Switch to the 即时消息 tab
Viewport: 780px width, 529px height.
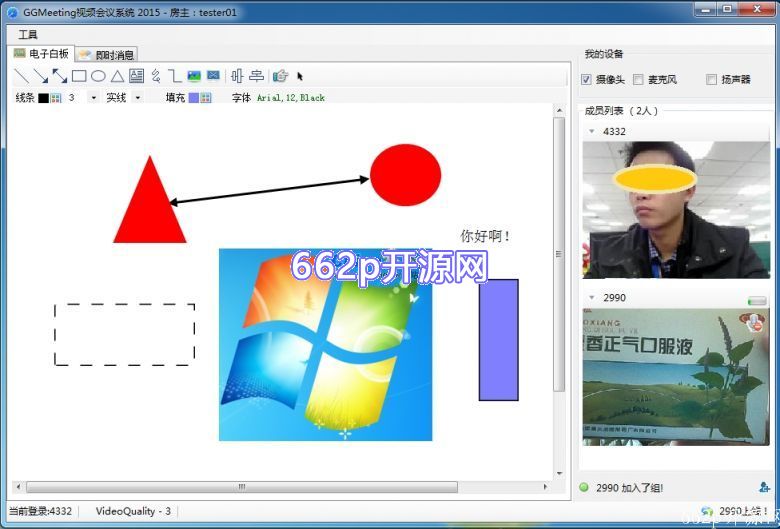[107, 55]
